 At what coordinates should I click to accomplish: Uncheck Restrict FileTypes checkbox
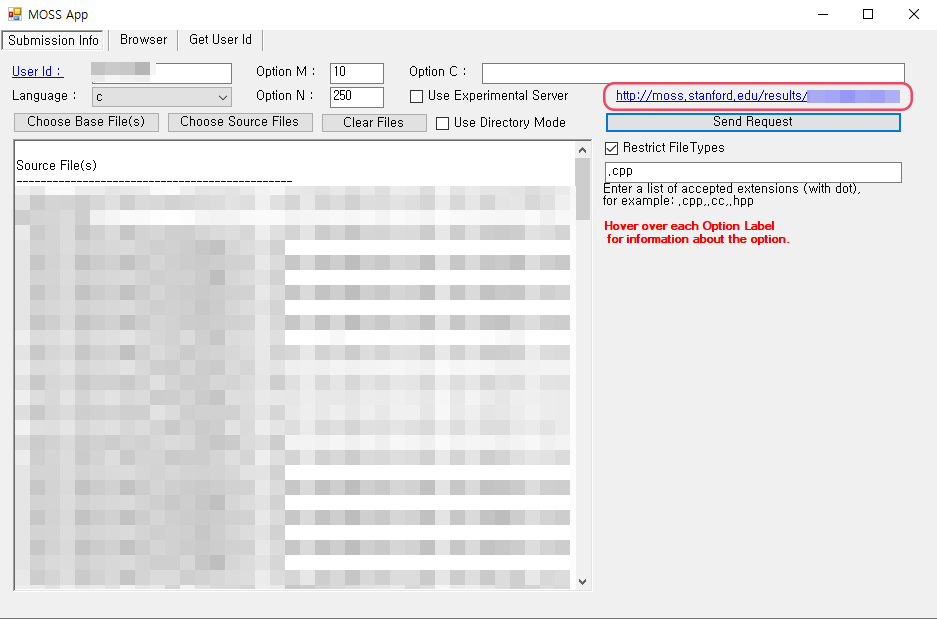611,148
